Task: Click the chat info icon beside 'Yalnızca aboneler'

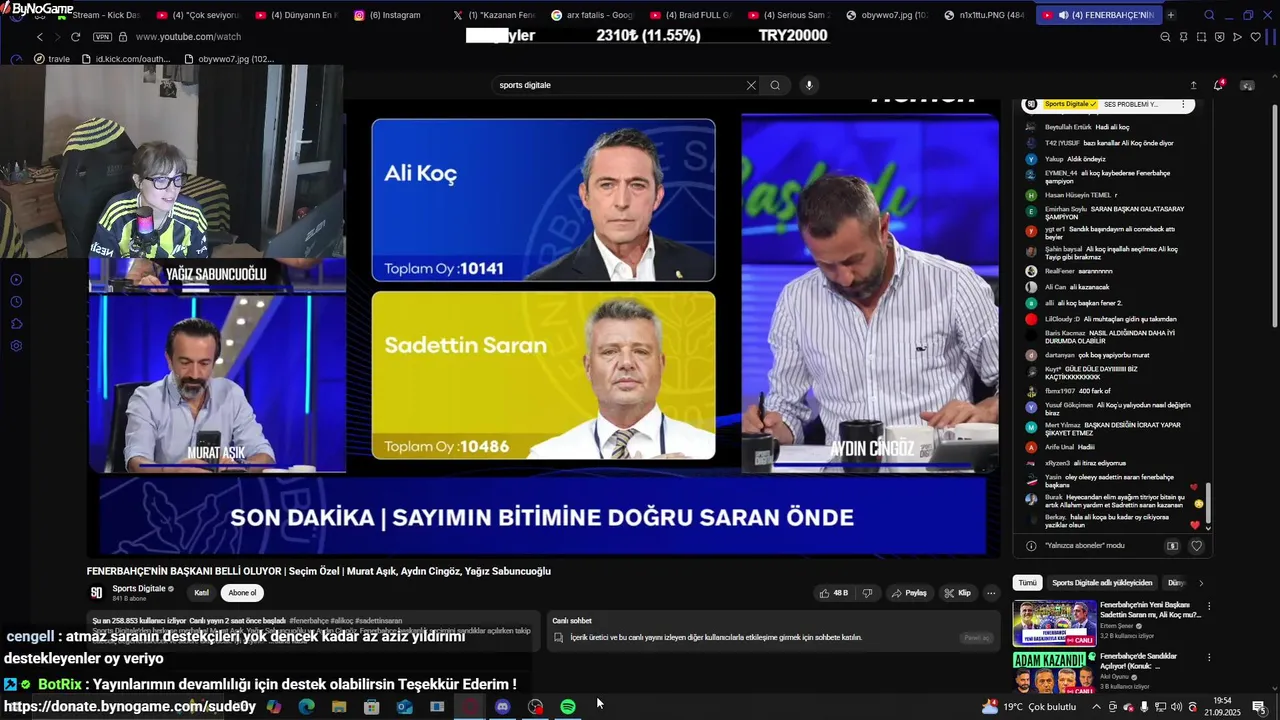Action: (x=1031, y=546)
